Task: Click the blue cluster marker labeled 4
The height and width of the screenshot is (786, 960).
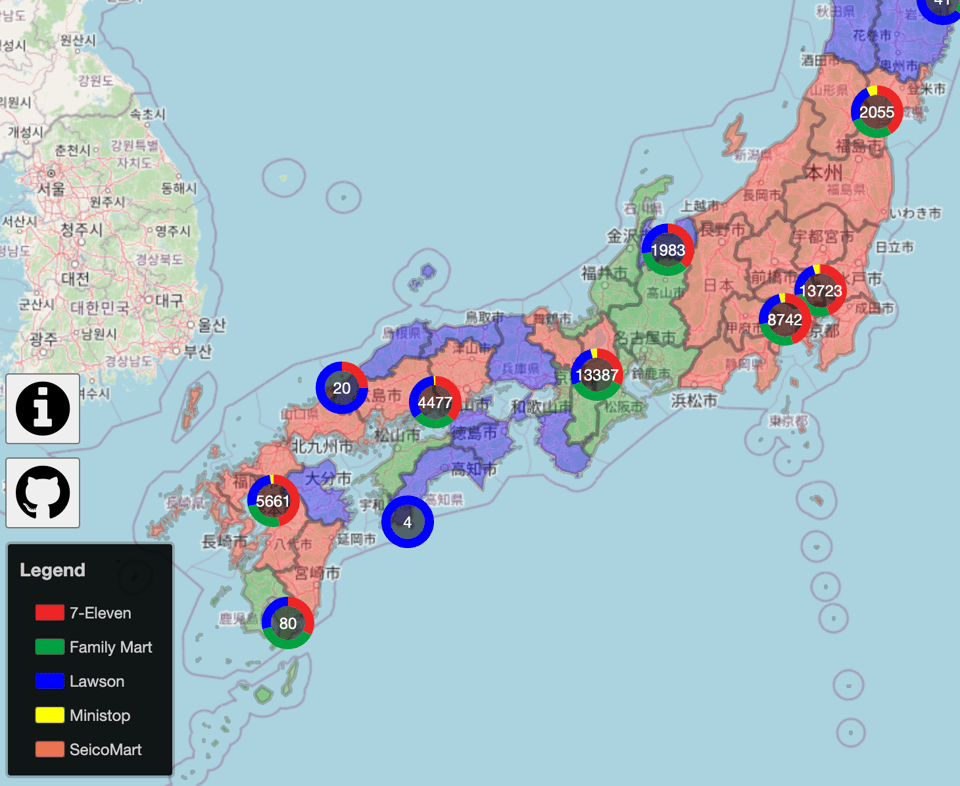Action: 407,522
